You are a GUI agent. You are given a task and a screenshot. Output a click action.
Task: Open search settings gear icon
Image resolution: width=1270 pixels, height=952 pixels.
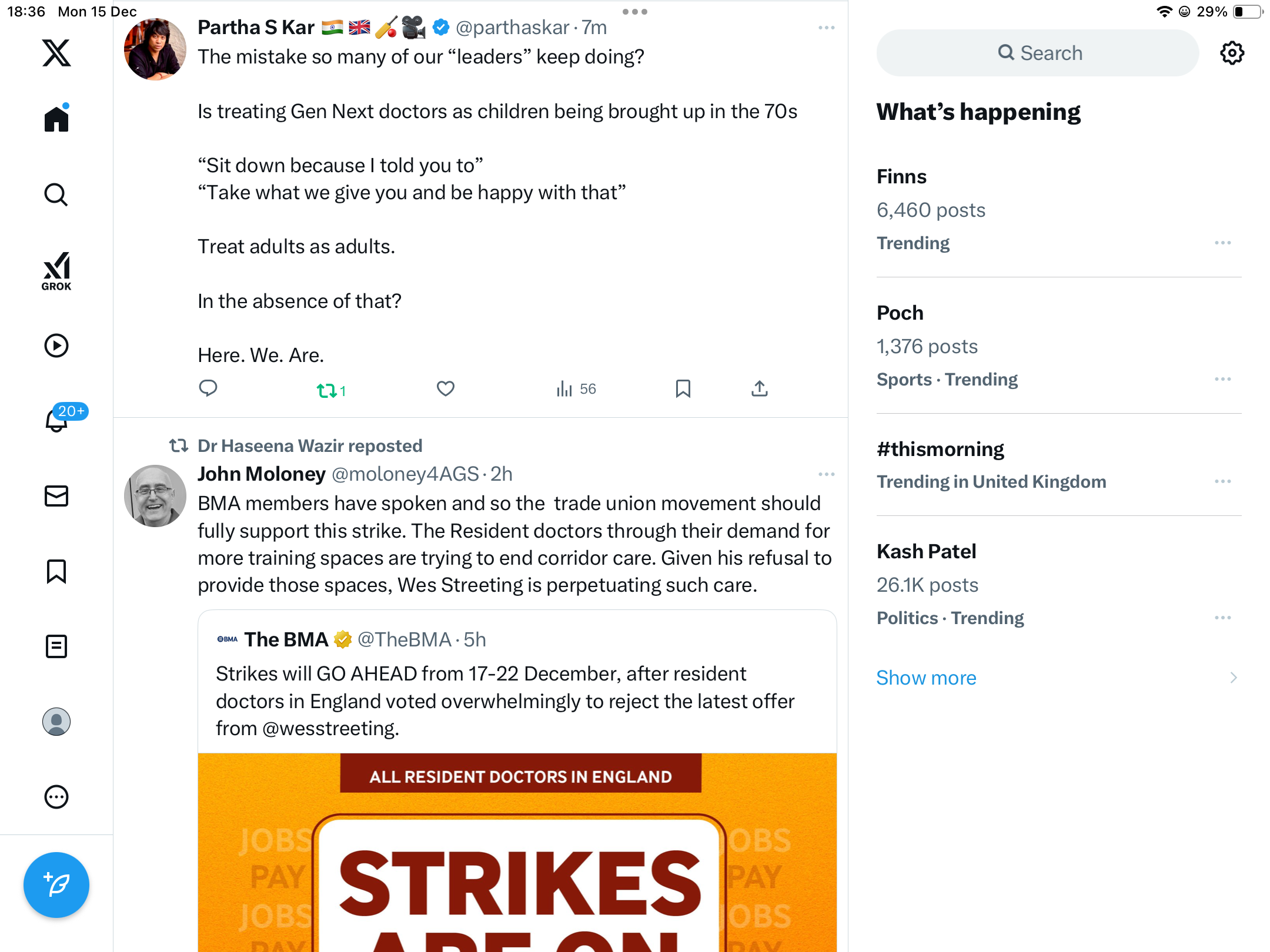1232,53
